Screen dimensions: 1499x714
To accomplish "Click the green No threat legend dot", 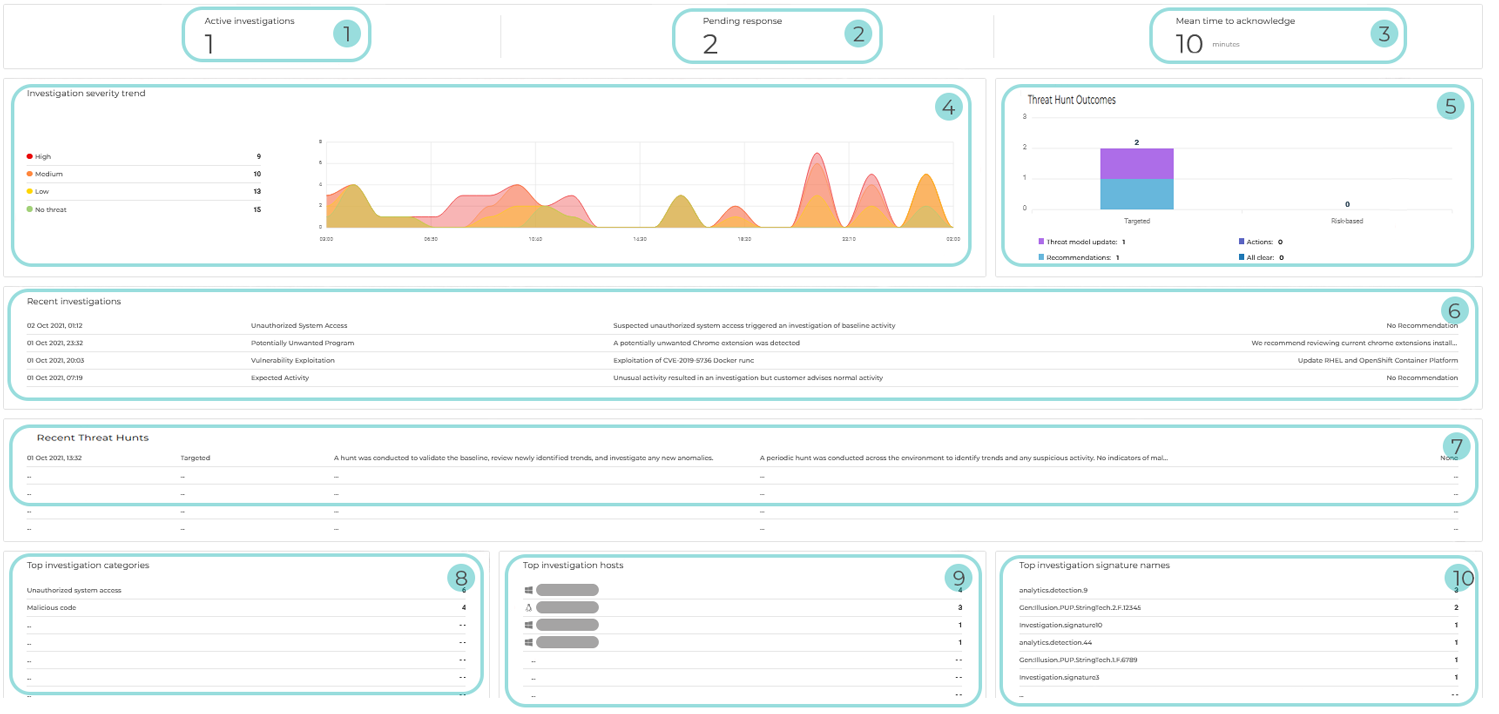I will point(30,210).
